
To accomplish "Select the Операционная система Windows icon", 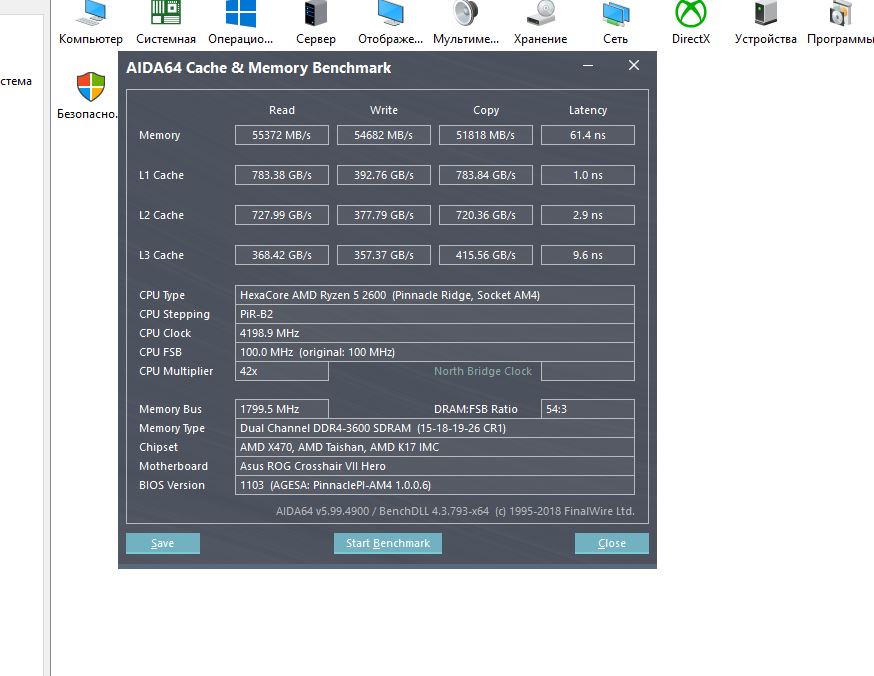I will click(x=241, y=13).
